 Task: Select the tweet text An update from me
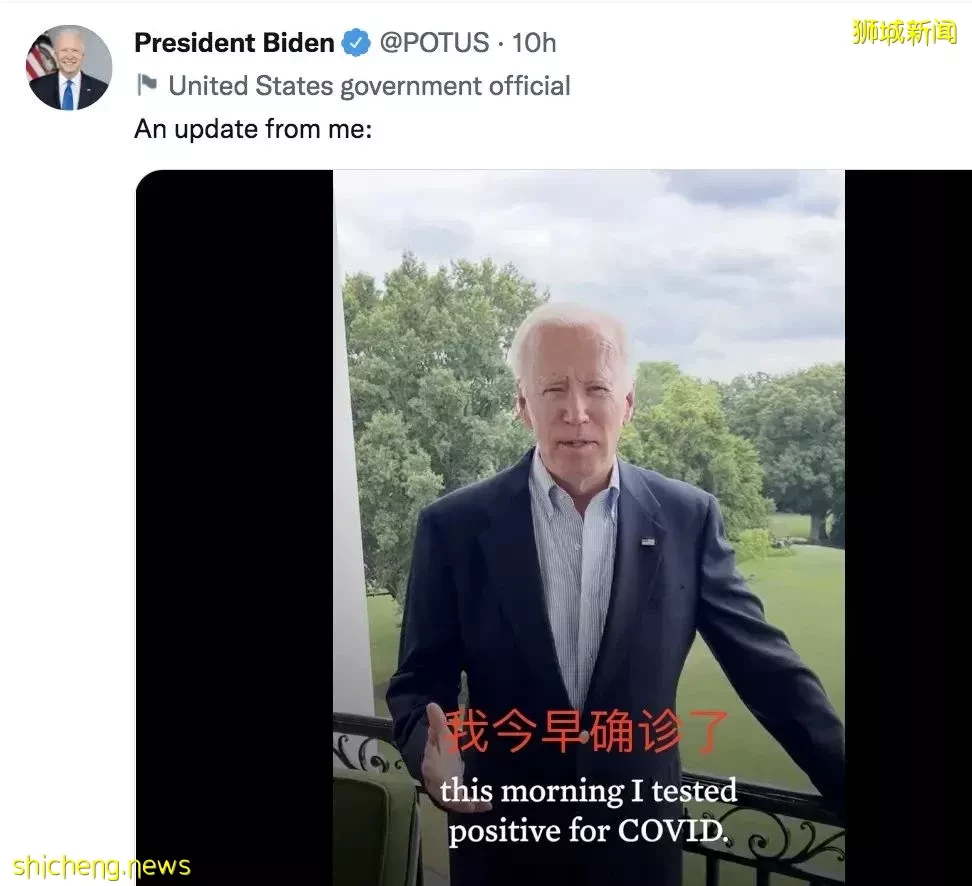[x=253, y=129]
